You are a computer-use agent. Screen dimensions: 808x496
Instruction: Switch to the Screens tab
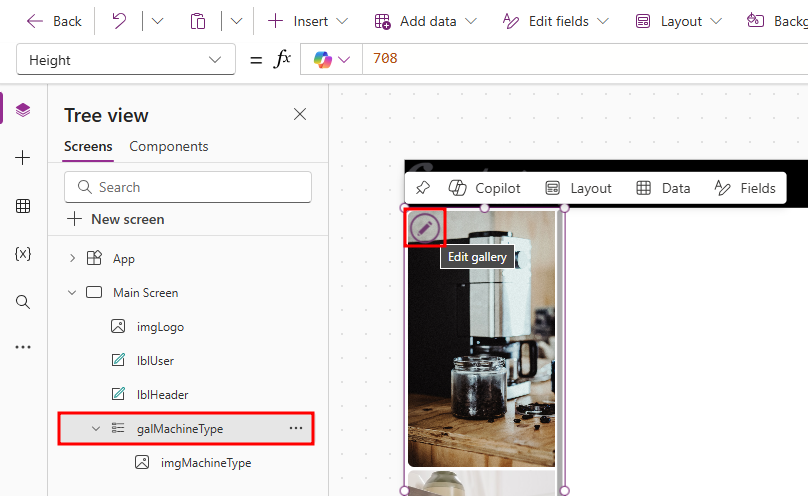click(x=88, y=146)
